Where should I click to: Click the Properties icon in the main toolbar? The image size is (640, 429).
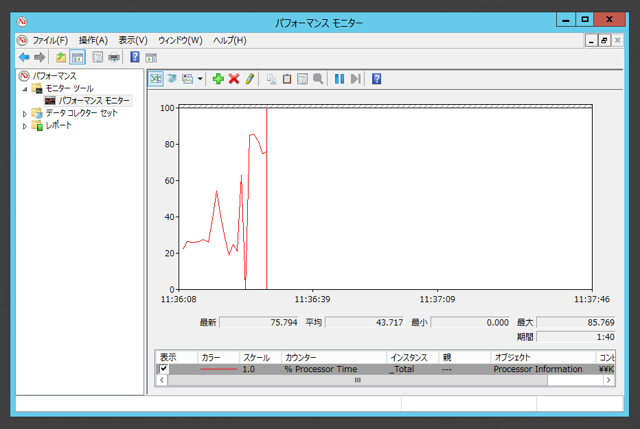[97, 57]
